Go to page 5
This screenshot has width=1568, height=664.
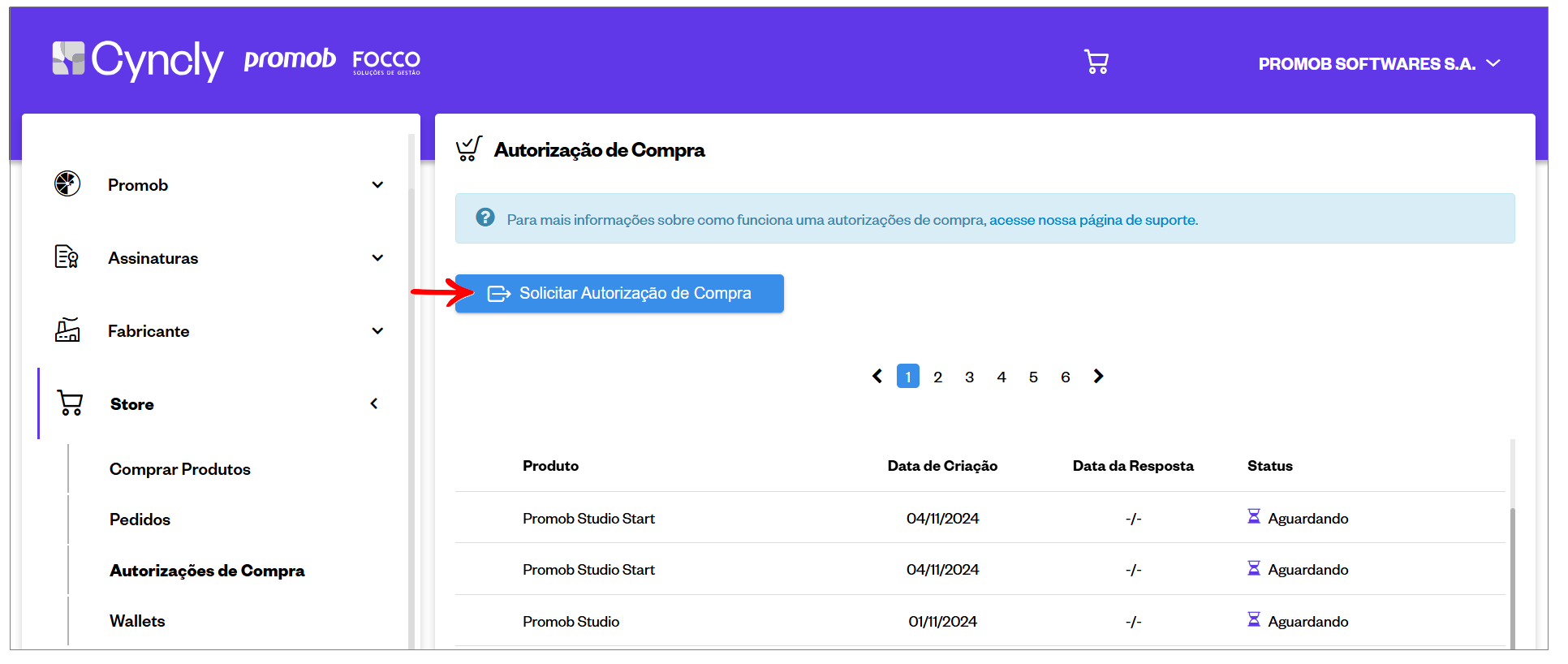(1033, 377)
